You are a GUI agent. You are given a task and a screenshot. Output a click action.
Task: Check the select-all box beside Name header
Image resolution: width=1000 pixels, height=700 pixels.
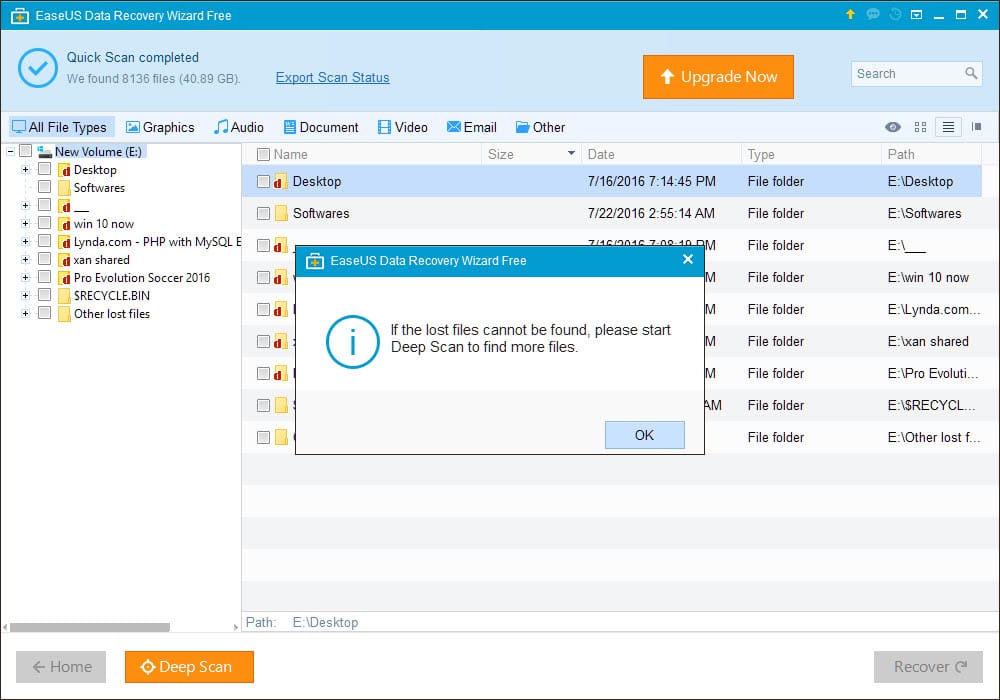click(x=263, y=154)
